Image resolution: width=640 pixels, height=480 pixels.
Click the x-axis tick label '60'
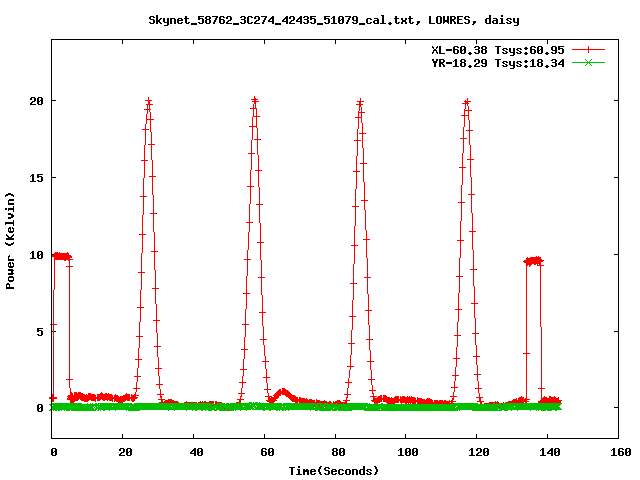(267, 452)
